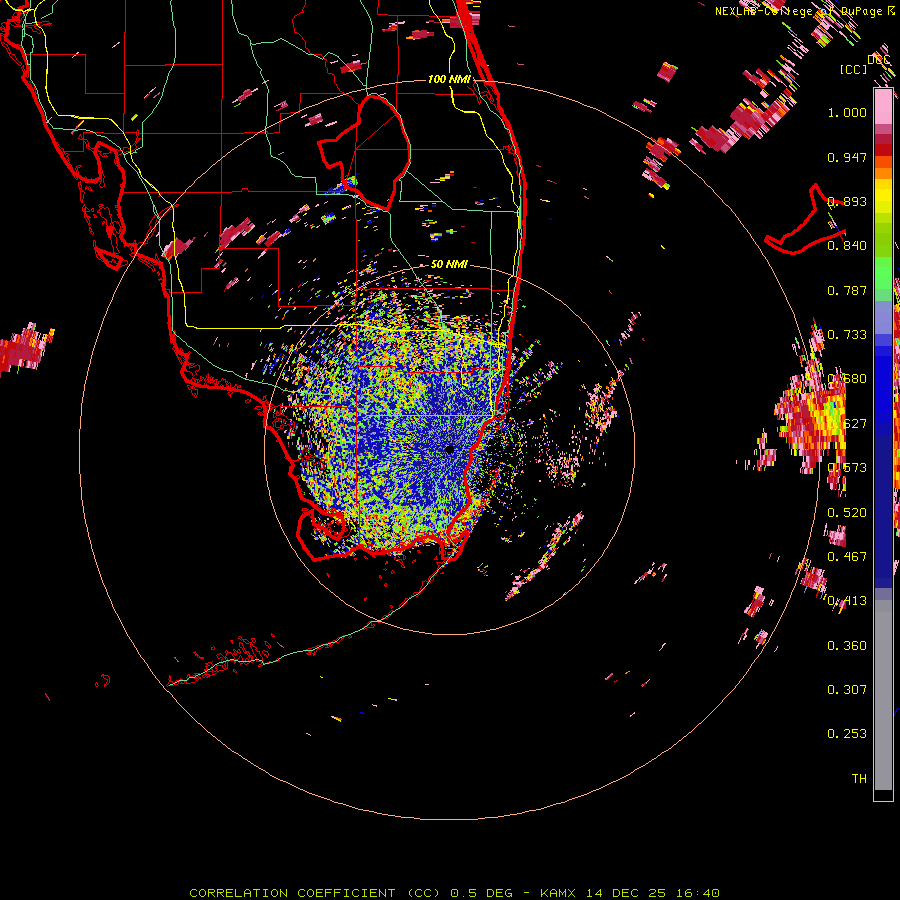
Task: Click the 16:40 timestamp in the caption
Action: [x=697, y=893]
